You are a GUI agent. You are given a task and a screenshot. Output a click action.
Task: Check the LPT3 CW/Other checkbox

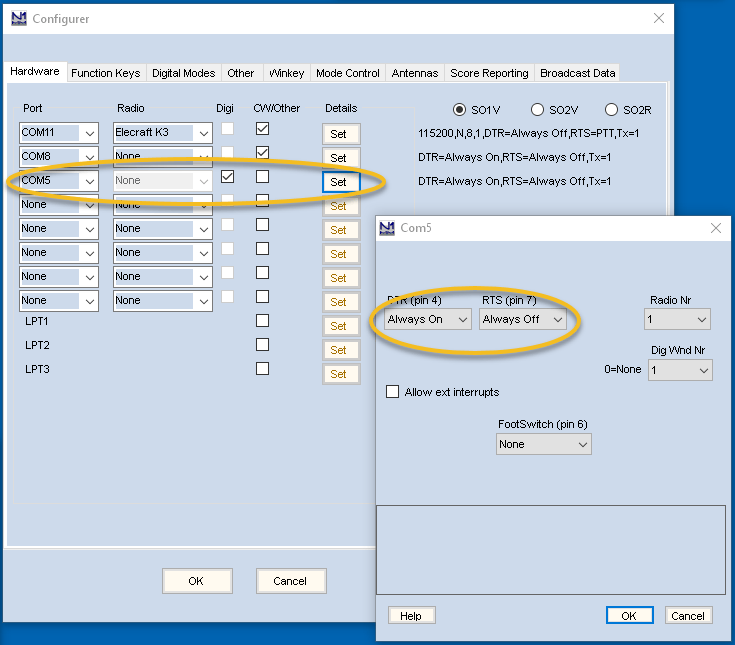pos(262,368)
